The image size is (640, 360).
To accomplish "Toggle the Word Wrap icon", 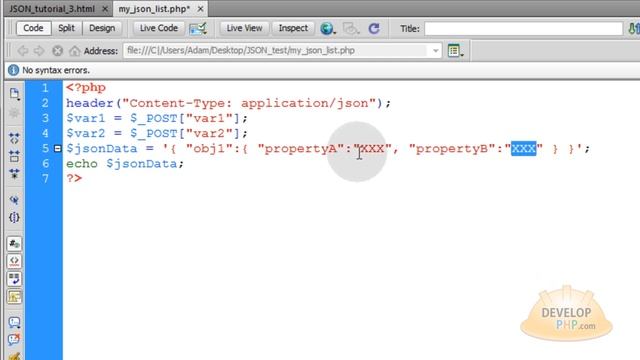I will [14, 279].
